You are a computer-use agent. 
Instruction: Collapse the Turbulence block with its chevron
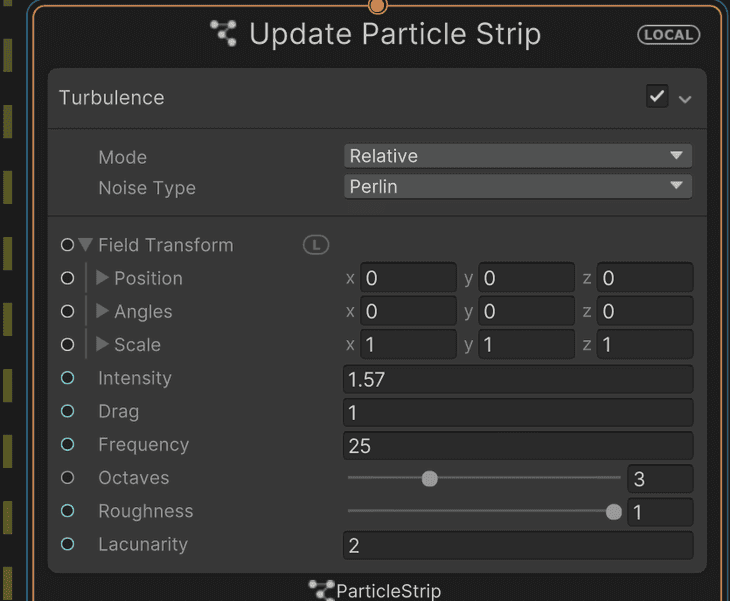(685, 99)
